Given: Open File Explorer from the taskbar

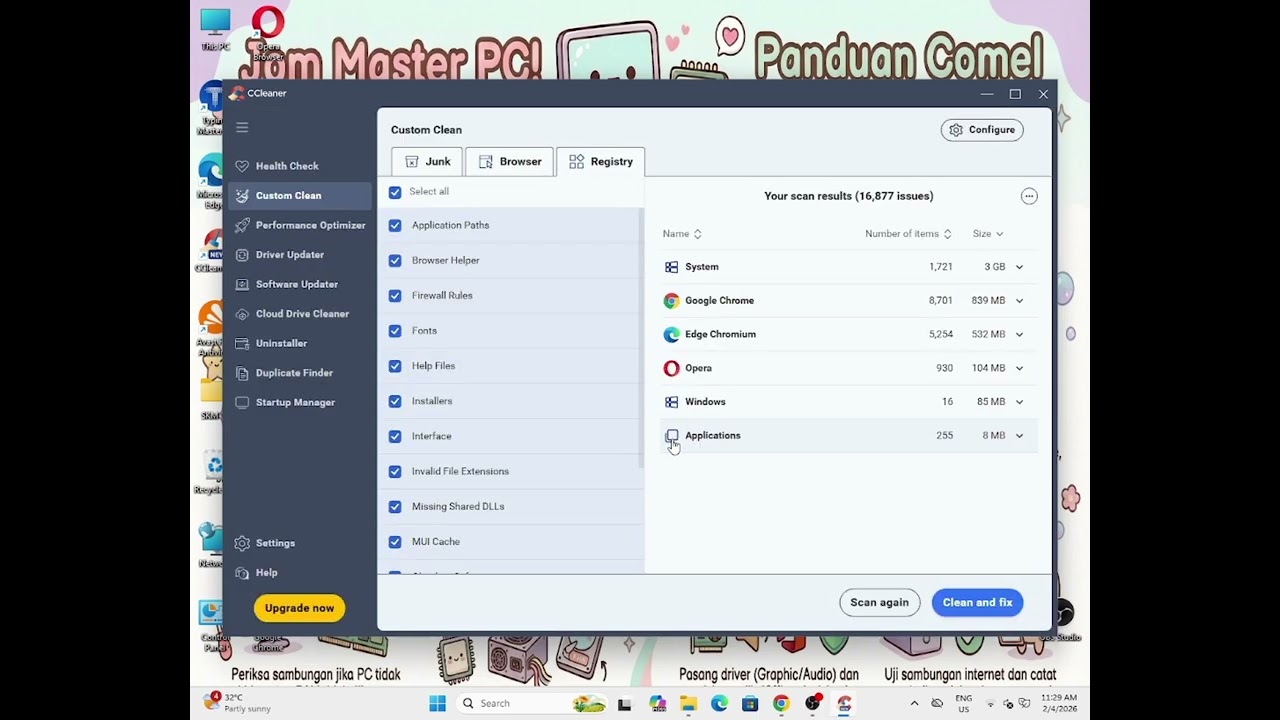Looking at the screenshot, I should pos(688,704).
